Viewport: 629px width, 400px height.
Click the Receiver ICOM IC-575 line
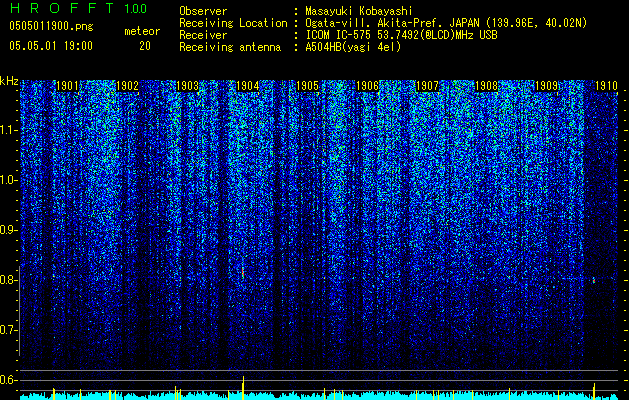401,35
